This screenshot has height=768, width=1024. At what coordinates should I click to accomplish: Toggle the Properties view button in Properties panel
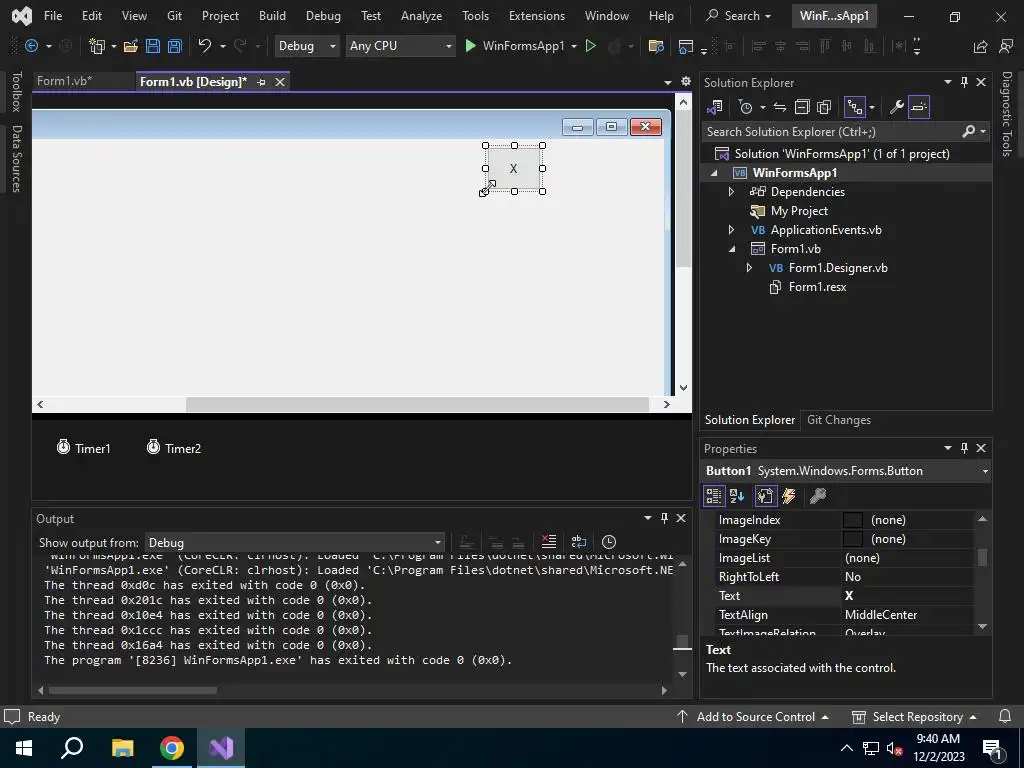tap(765, 496)
